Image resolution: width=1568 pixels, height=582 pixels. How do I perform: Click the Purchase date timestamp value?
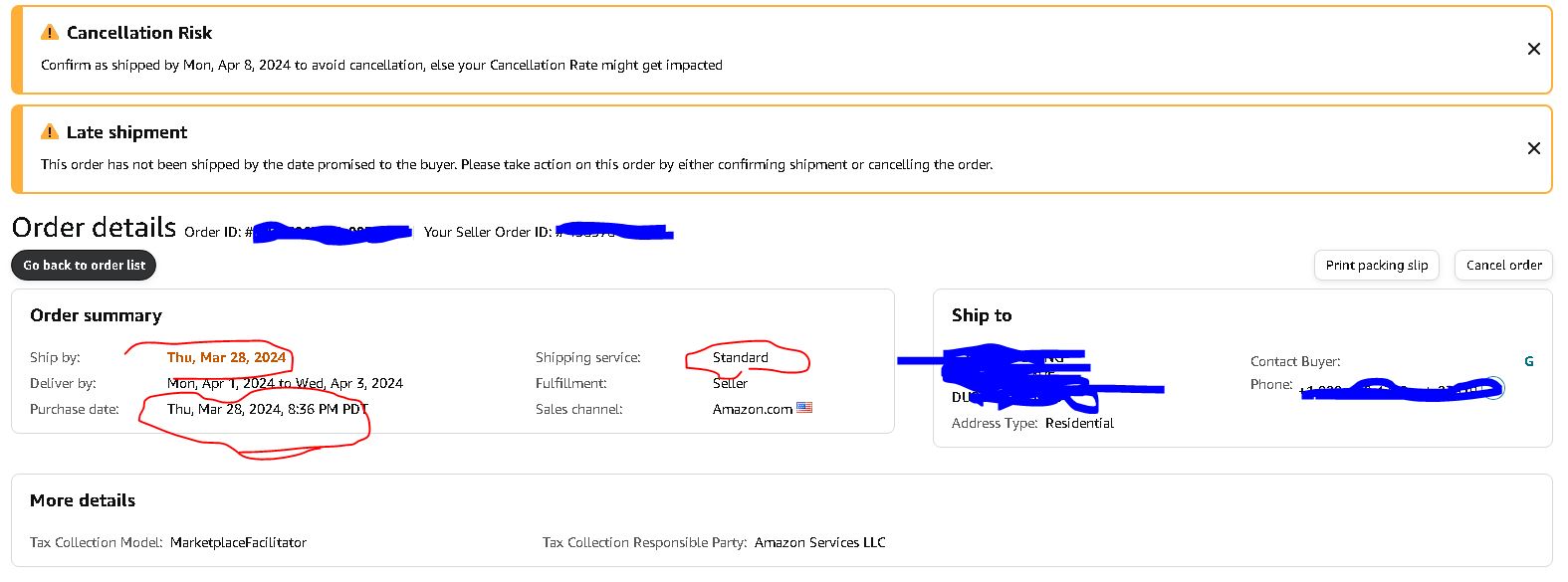(x=267, y=409)
